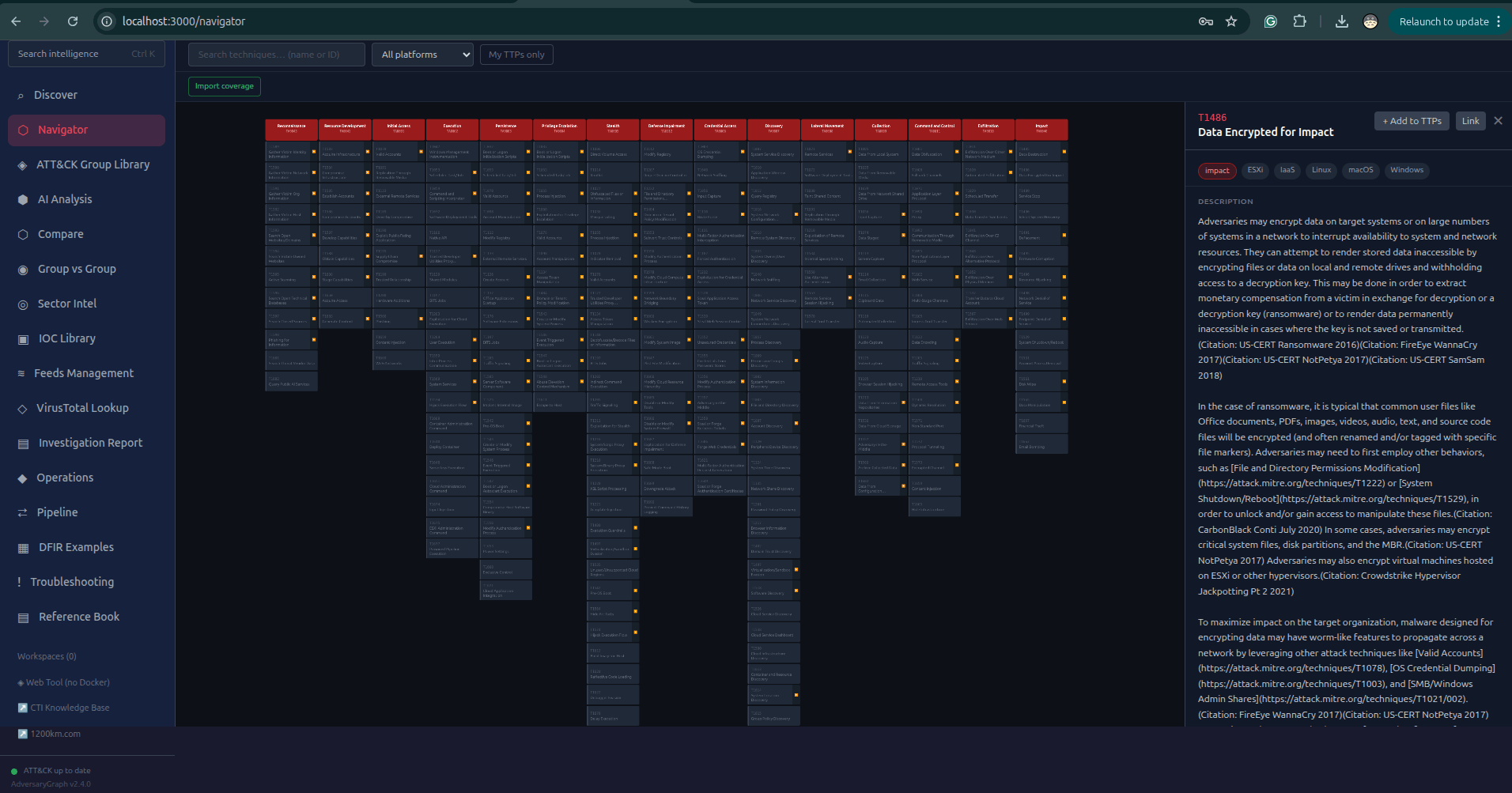
Task: Open Group vs Group icon
Action: click(x=23, y=270)
